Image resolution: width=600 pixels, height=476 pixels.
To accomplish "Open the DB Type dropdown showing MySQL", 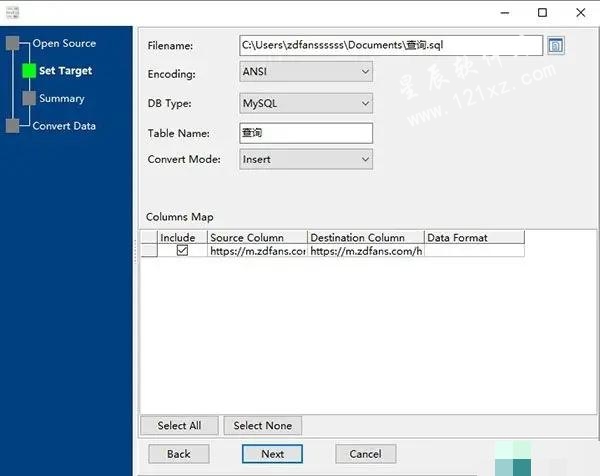I will (306, 103).
